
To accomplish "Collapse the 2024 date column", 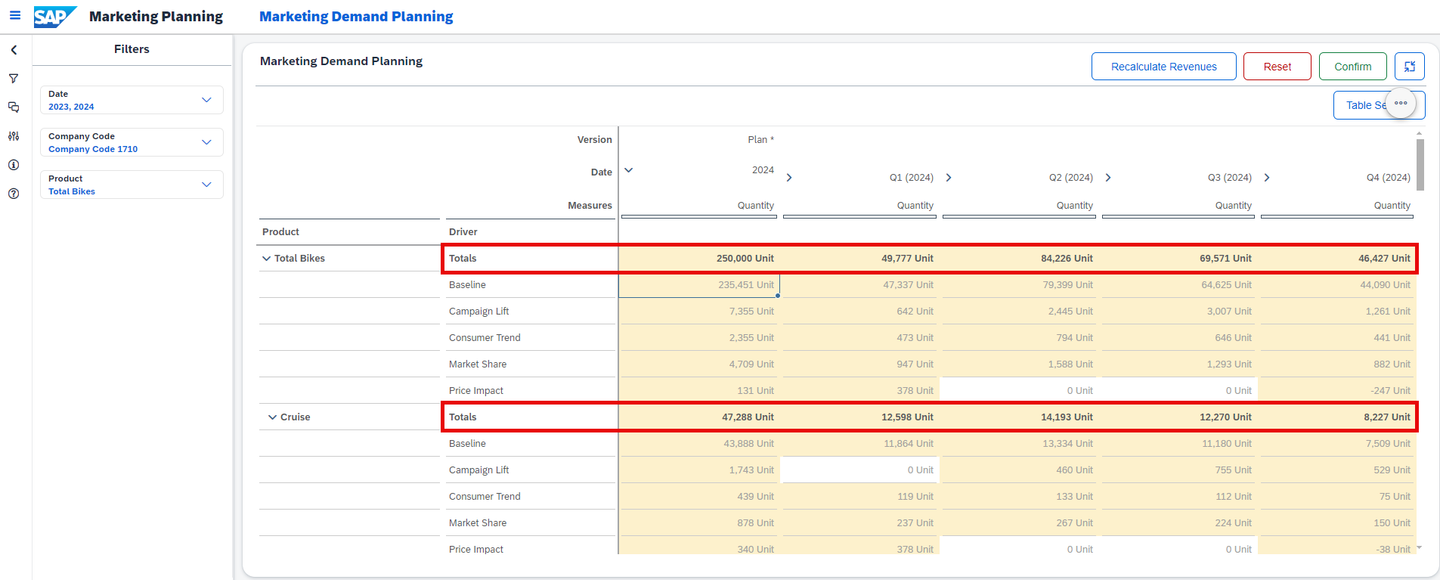I will pyautogui.click(x=629, y=170).
